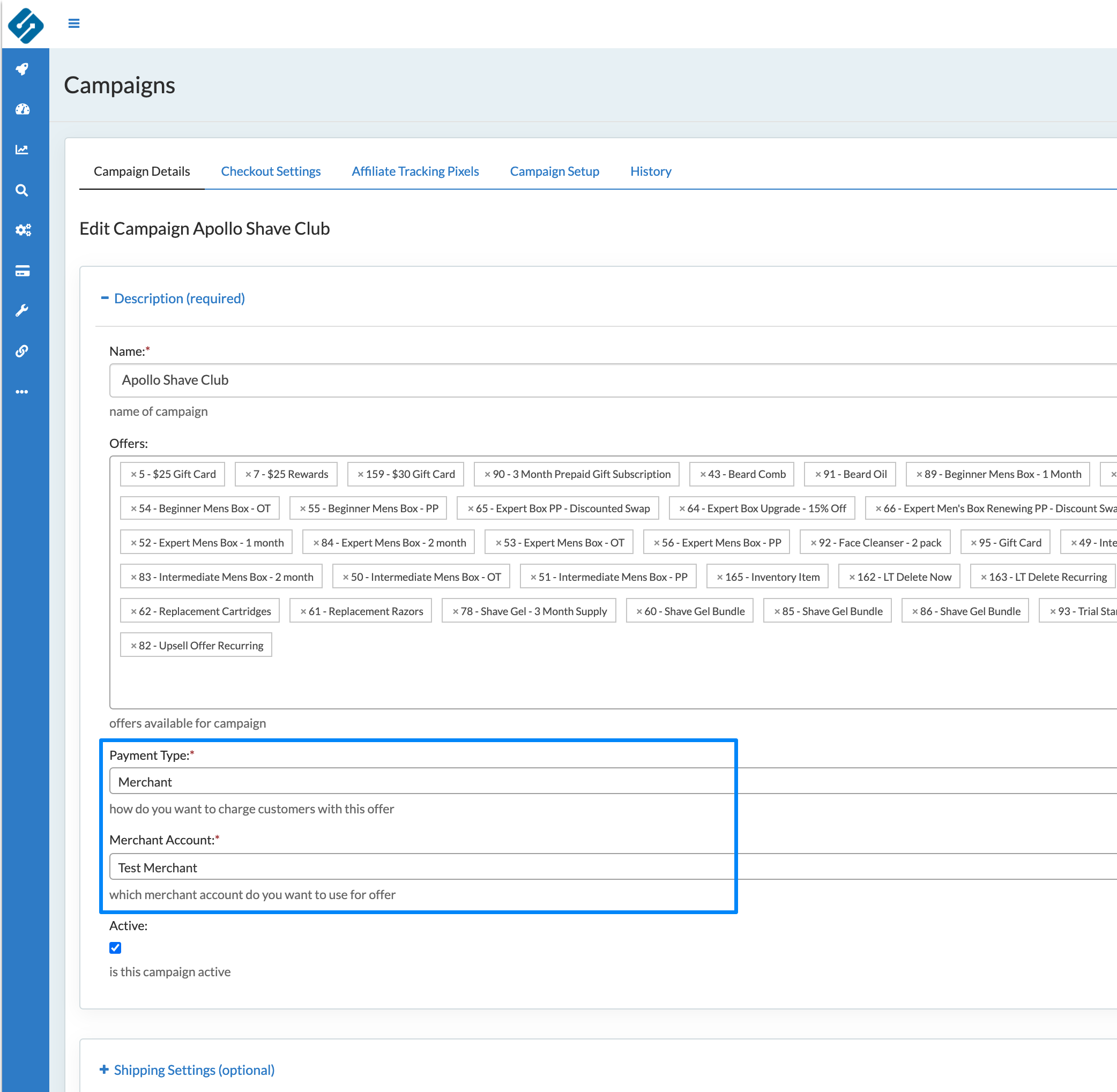Screen dimensions: 1117x1092
Task: Switch to the Checkout Settings tab
Action: [270, 171]
